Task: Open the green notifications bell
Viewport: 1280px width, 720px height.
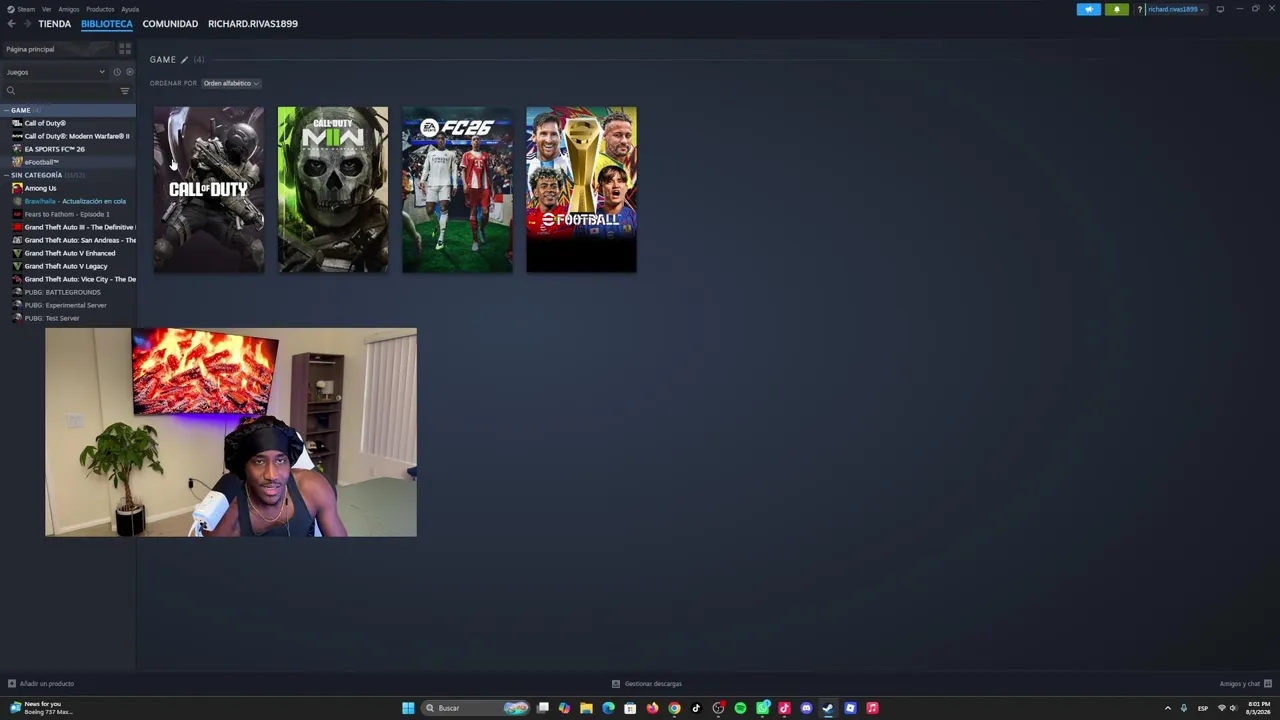Action: (x=1117, y=9)
